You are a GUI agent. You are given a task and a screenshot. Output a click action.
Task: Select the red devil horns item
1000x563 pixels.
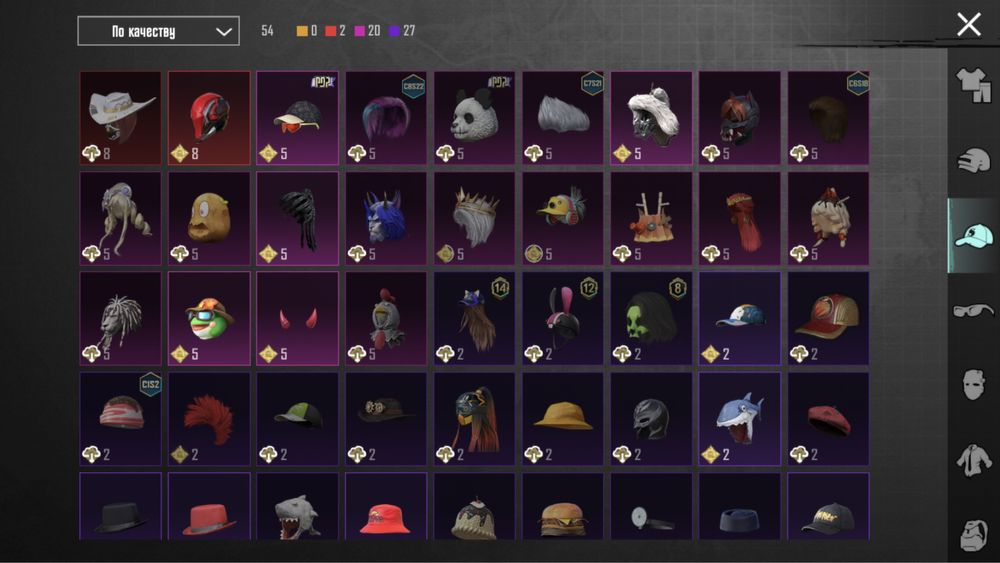pos(298,319)
